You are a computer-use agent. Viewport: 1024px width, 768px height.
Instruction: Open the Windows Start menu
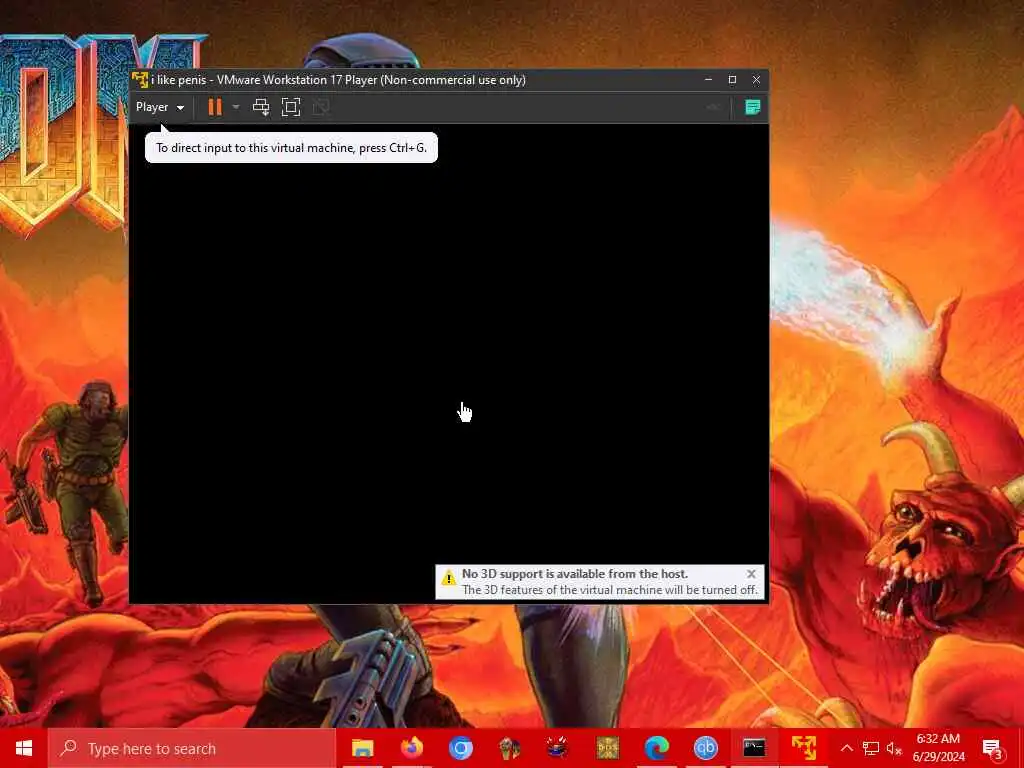pyautogui.click(x=24, y=748)
